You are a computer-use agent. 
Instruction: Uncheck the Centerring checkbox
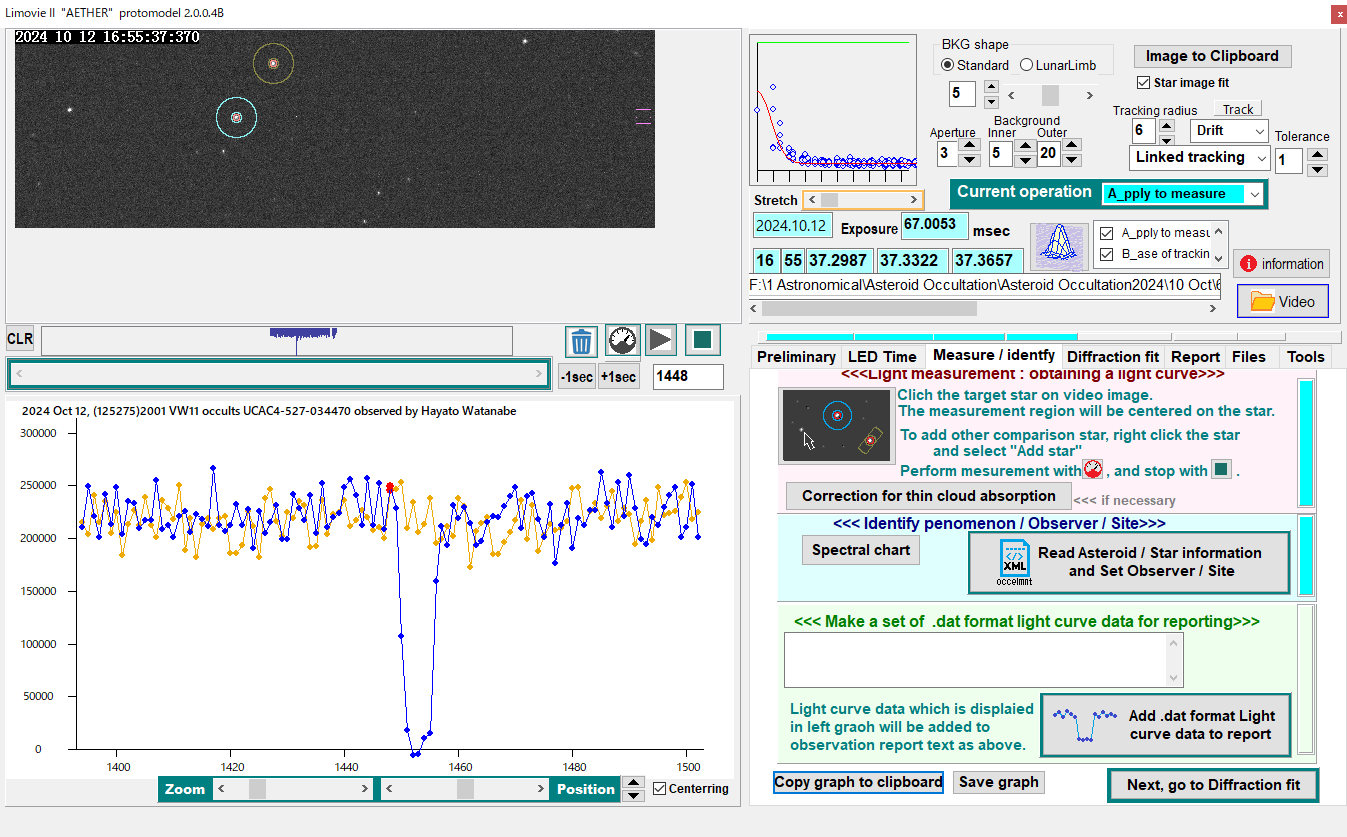coord(659,789)
